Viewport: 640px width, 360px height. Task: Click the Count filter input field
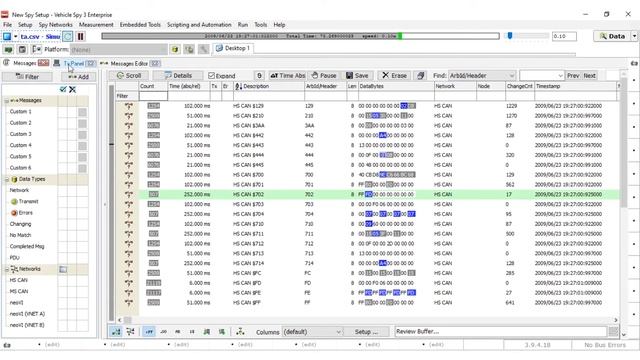[x=153, y=96]
